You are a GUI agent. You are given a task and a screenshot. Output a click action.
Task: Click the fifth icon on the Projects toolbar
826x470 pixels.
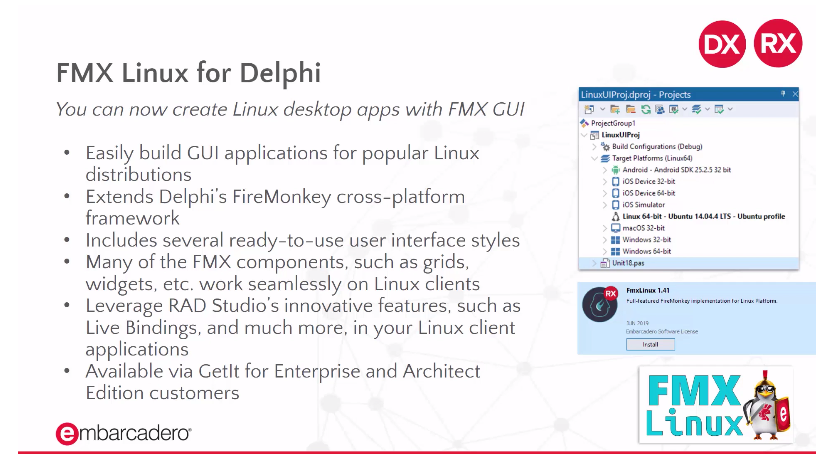(659, 110)
